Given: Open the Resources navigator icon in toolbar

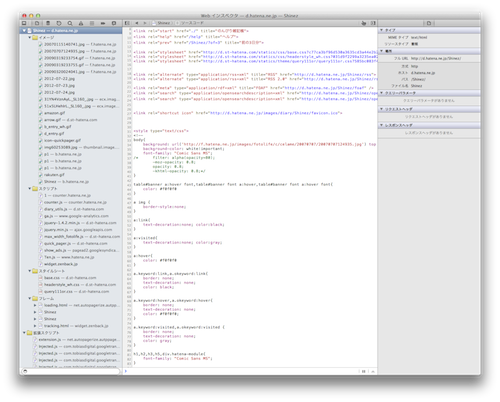Looking at the screenshot, I should 37,23.
